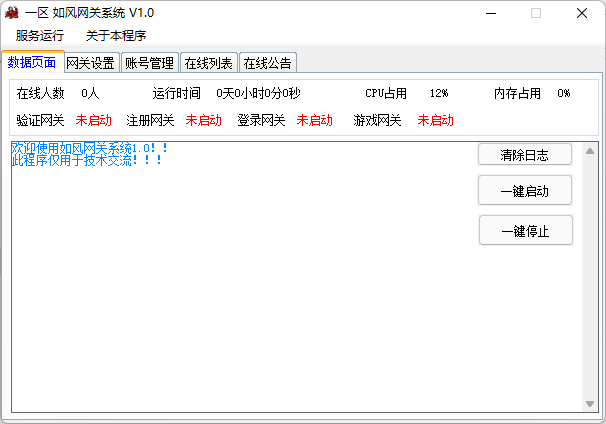Open the 关于本程序 menu
Viewport: 606px width, 424px height.
click(116, 36)
